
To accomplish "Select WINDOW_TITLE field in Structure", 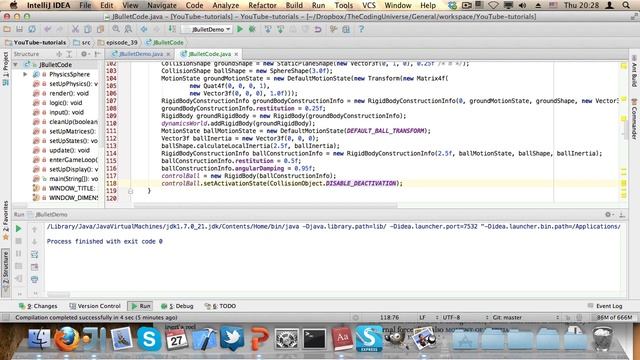I will (65, 188).
